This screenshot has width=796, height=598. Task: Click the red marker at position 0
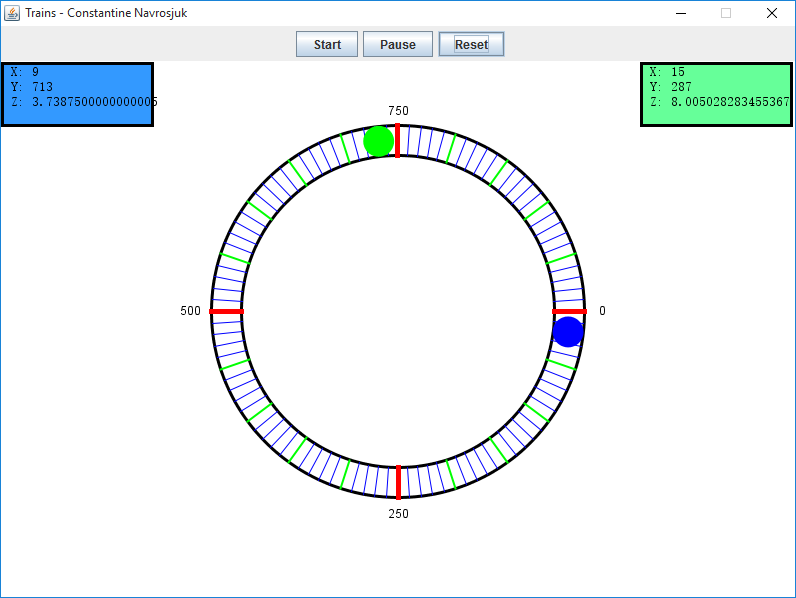569,312
